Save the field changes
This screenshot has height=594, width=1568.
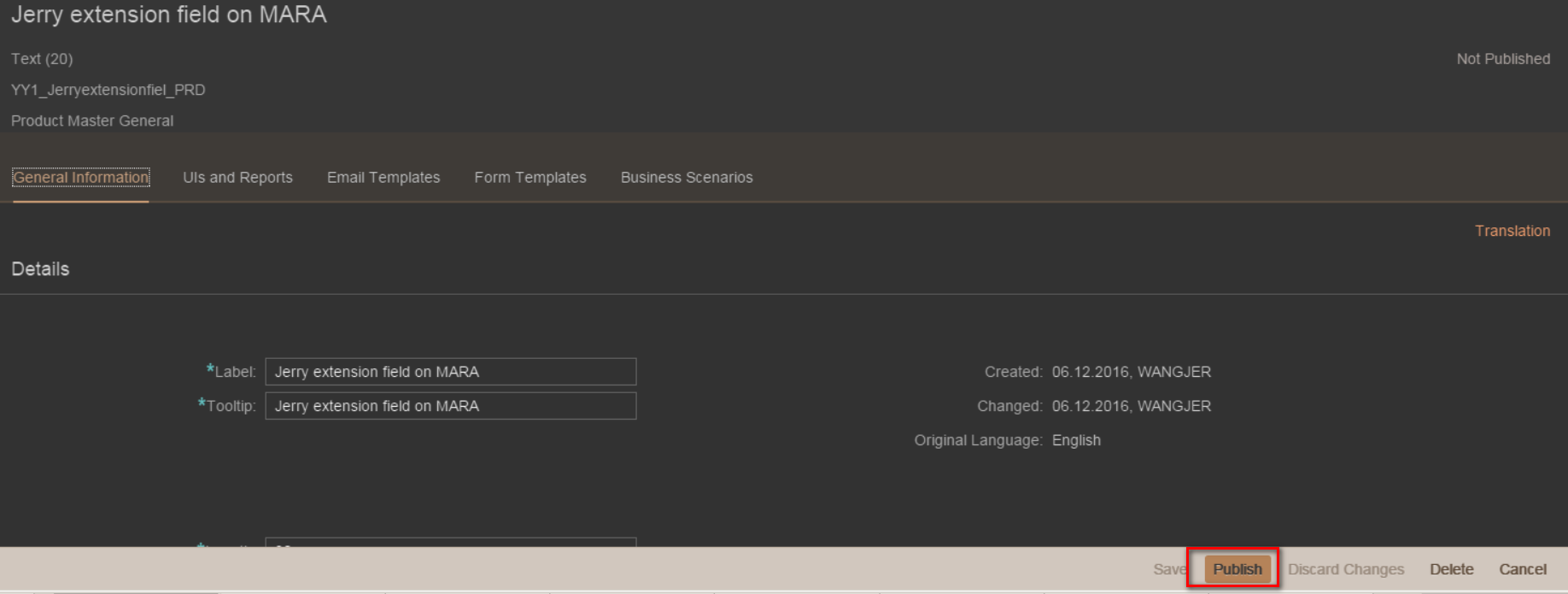pos(1170,569)
